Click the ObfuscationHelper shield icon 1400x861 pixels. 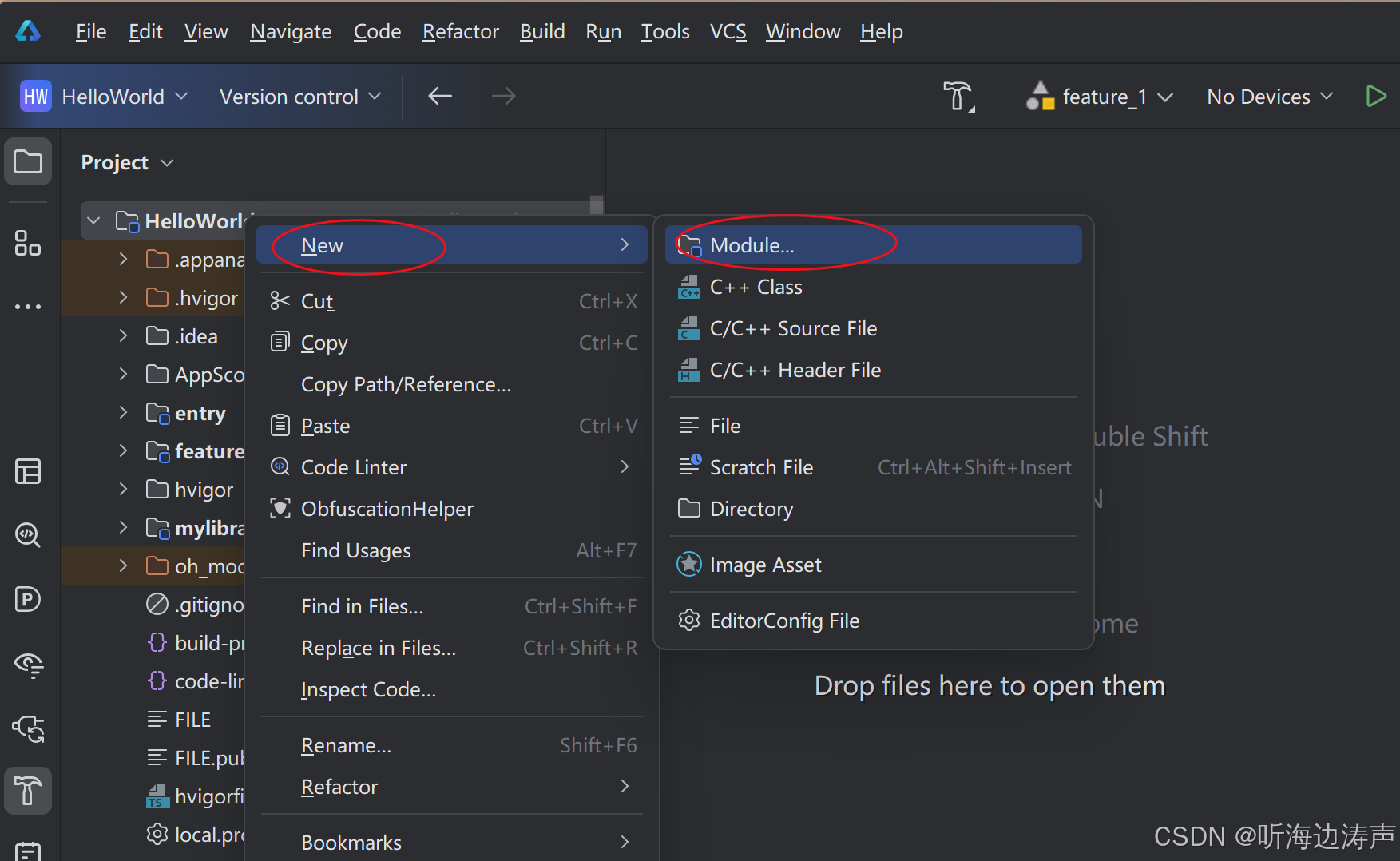[x=280, y=509]
